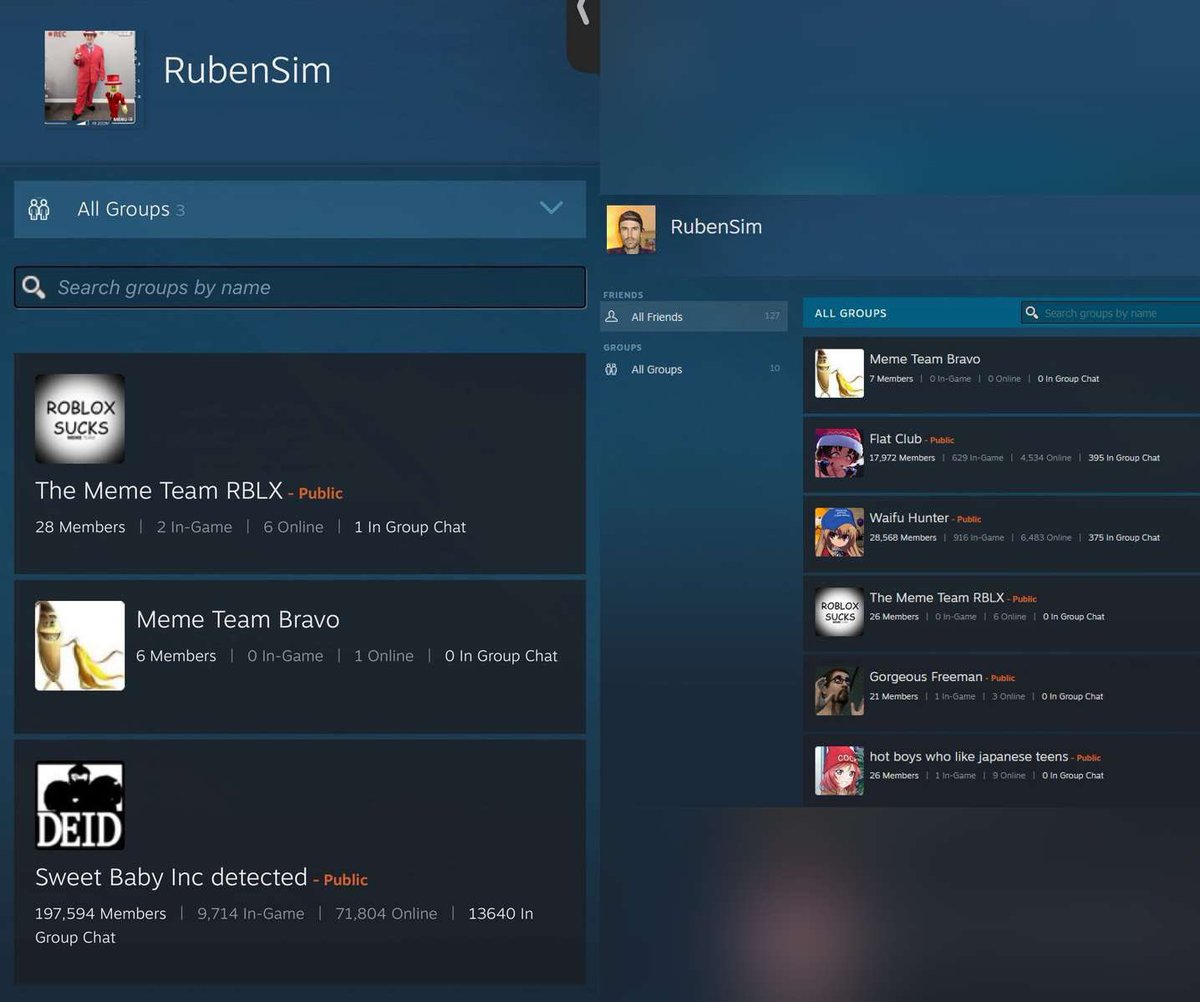Focus the small Search groups by name field

point(1110,313)
